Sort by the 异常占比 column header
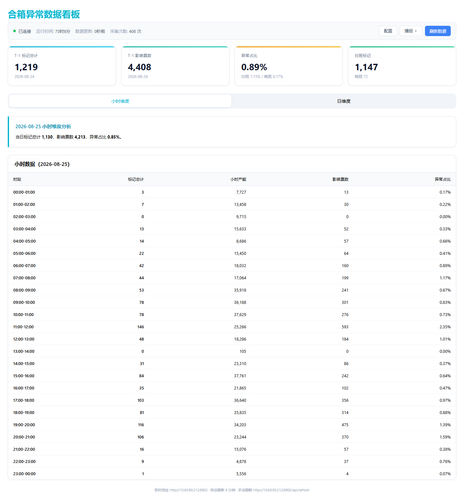The image size is (464, 500). tap(443, 179)
